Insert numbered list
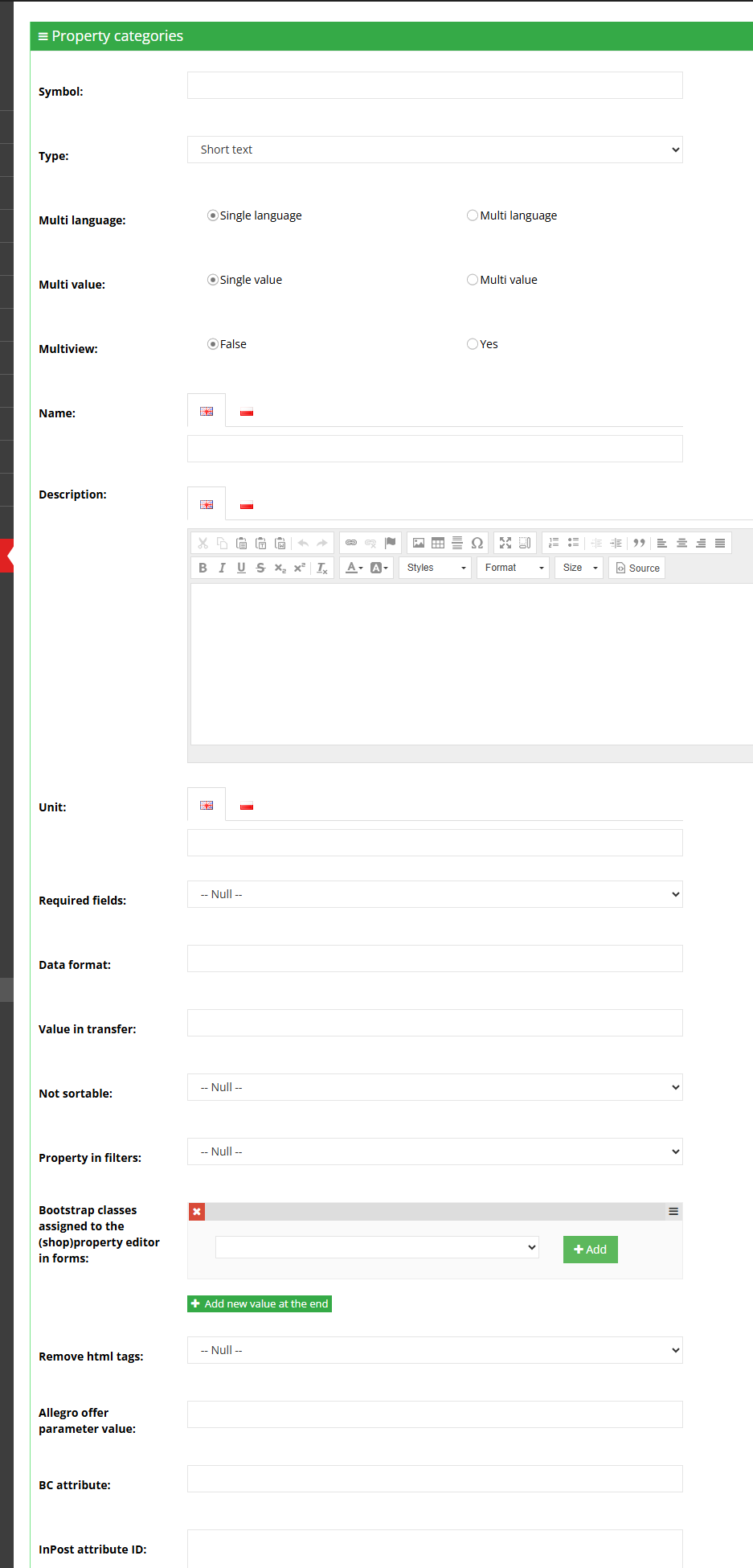The image size is (753, 1568). 554,543
